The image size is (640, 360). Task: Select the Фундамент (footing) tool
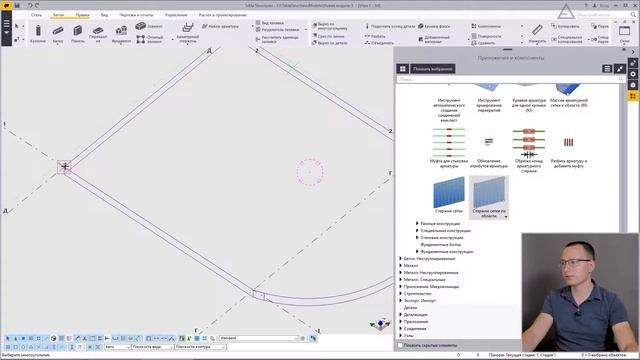[x=121, y=34]
